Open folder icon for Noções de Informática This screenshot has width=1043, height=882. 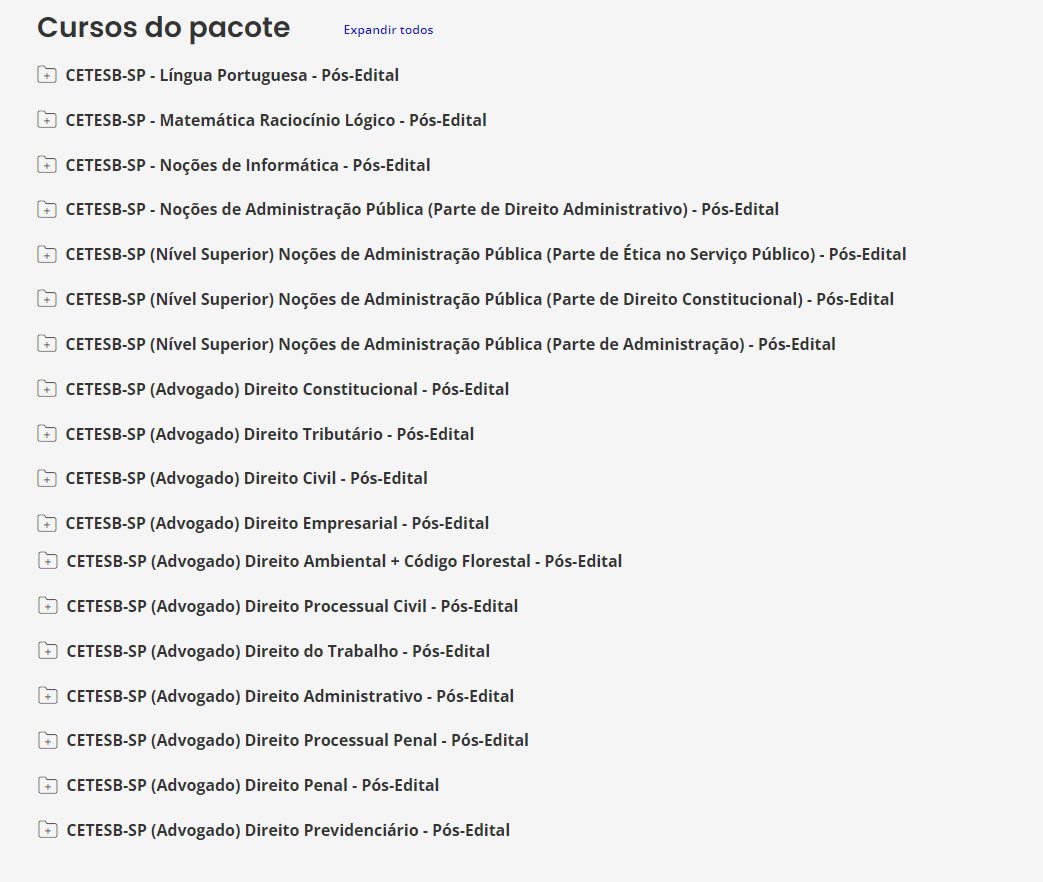pos(47,165)
